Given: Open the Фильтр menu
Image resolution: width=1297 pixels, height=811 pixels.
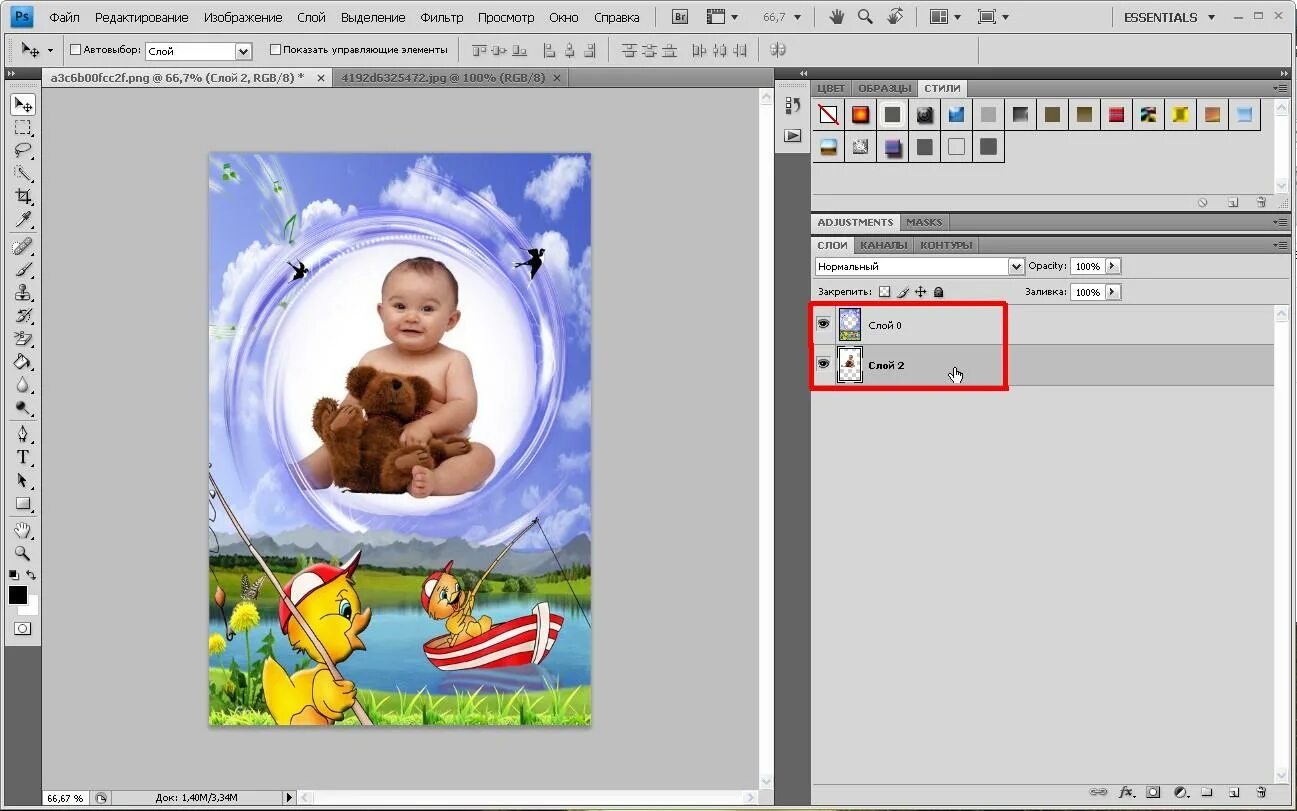Looking at the screenshot, I should tap(441, 17).
